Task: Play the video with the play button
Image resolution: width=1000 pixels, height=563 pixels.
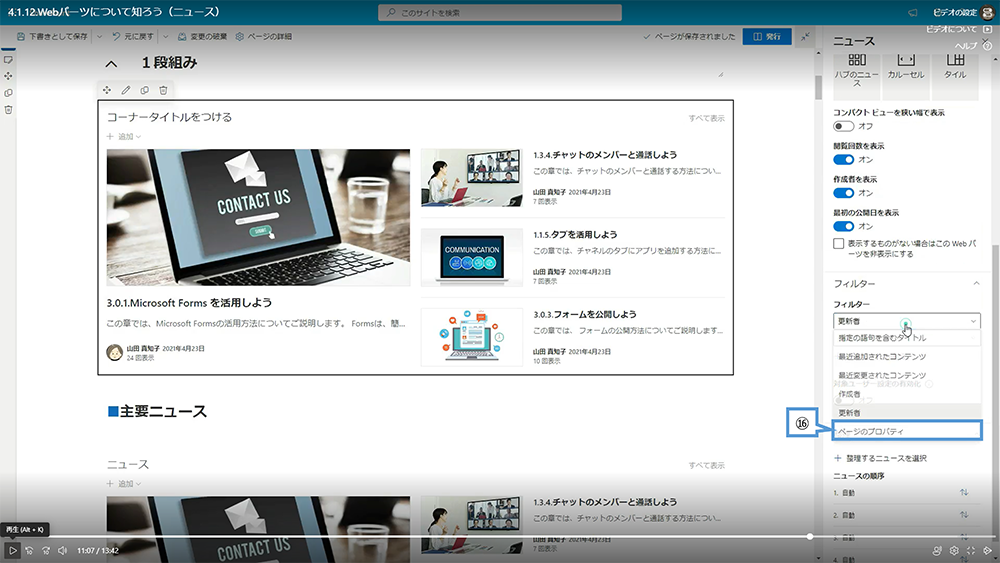Action: click(12, 550)
